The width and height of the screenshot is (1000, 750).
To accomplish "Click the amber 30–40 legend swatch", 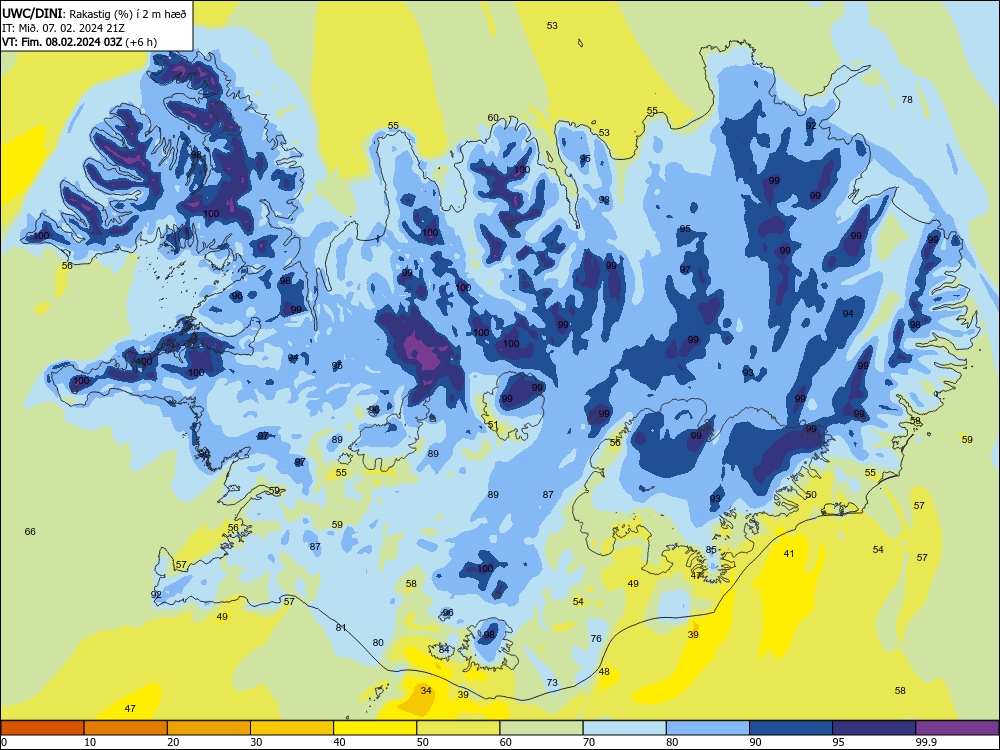I will pyautogui.click(x=292, y=728).
